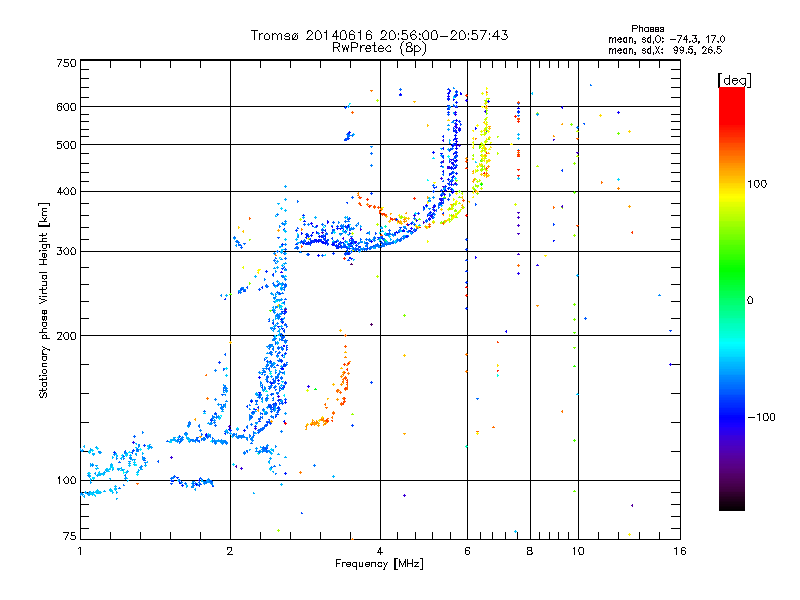800x600 pixels.
Task: Click the colorbar tick label '-100'
Action: click(x=761, y=417)
